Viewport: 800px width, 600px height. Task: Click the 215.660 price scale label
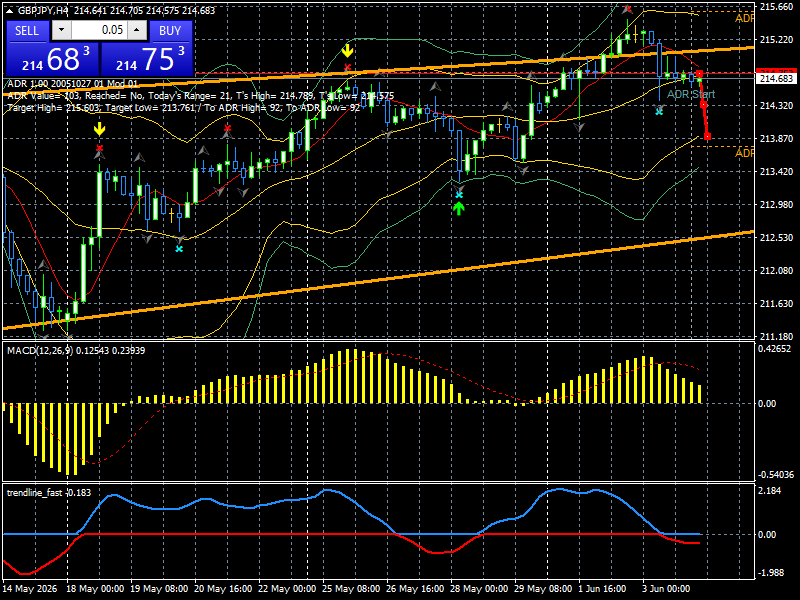pyautogui.click(x=777, y=7)
